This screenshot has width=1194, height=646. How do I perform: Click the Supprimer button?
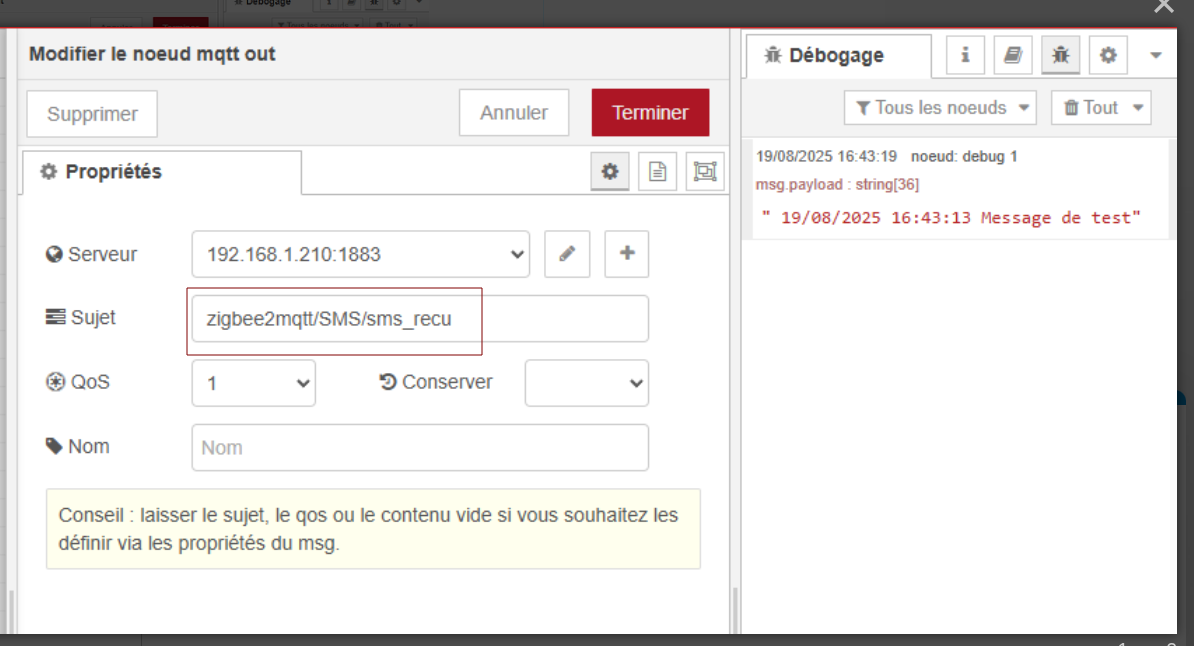pyautogui.click(x=92, y=114)
